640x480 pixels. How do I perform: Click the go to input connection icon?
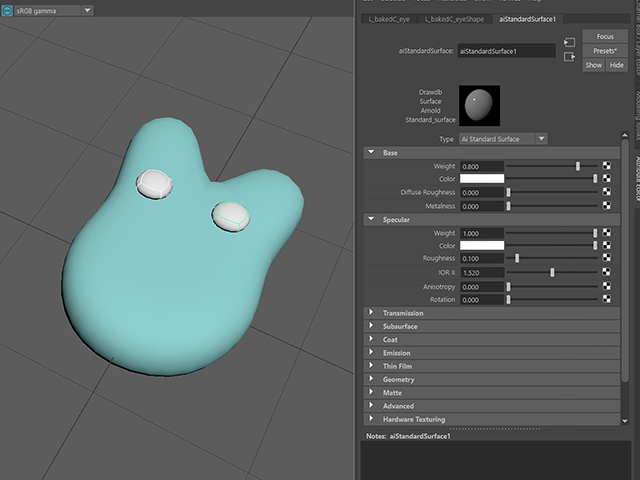pos(569,42)
